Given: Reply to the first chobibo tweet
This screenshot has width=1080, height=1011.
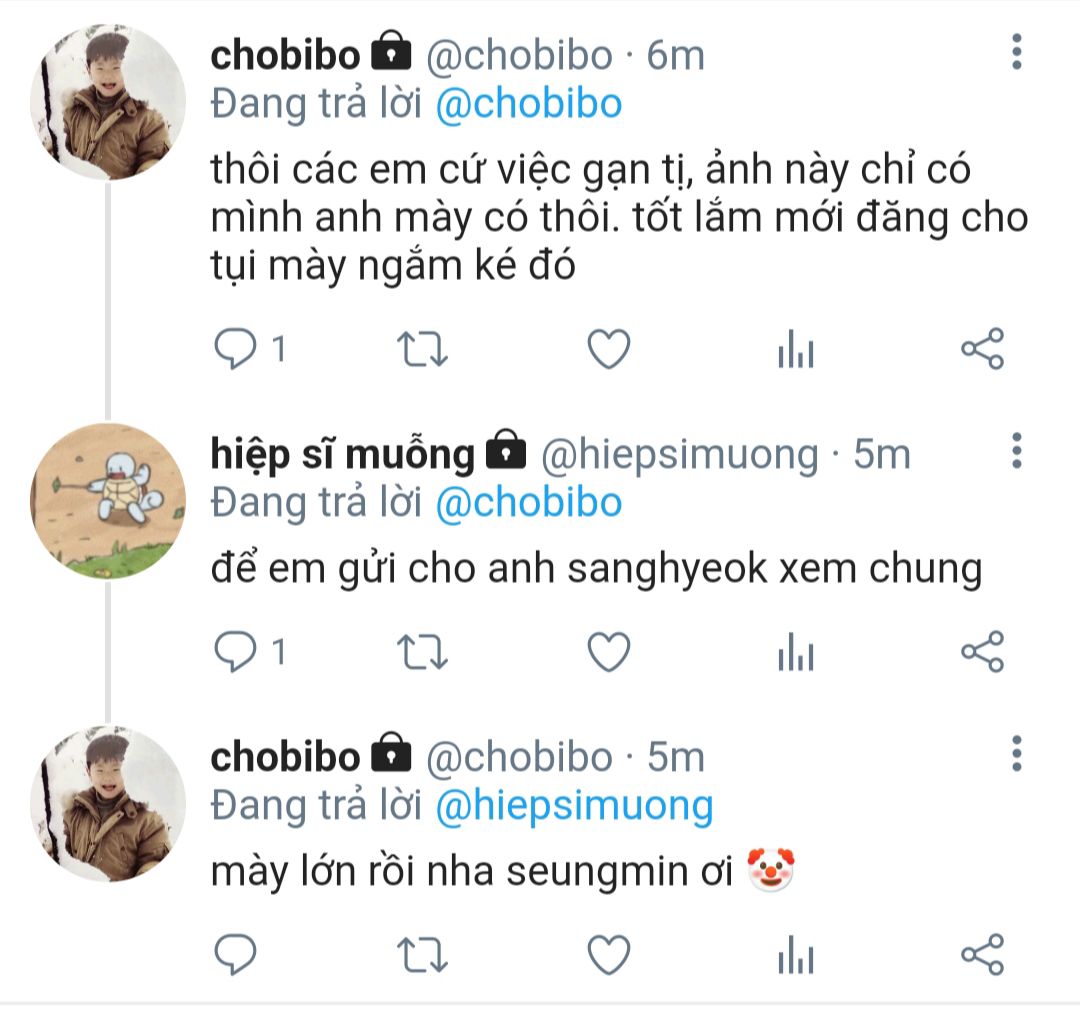Looking at the screenshot, I should [237, 350].
